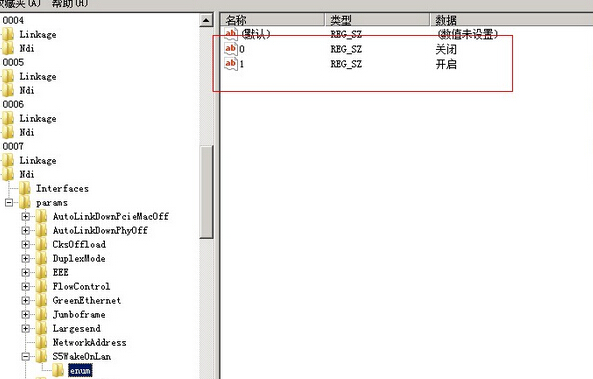
Task: Expand the EEE registry key
Action: [x=26, y=272]
